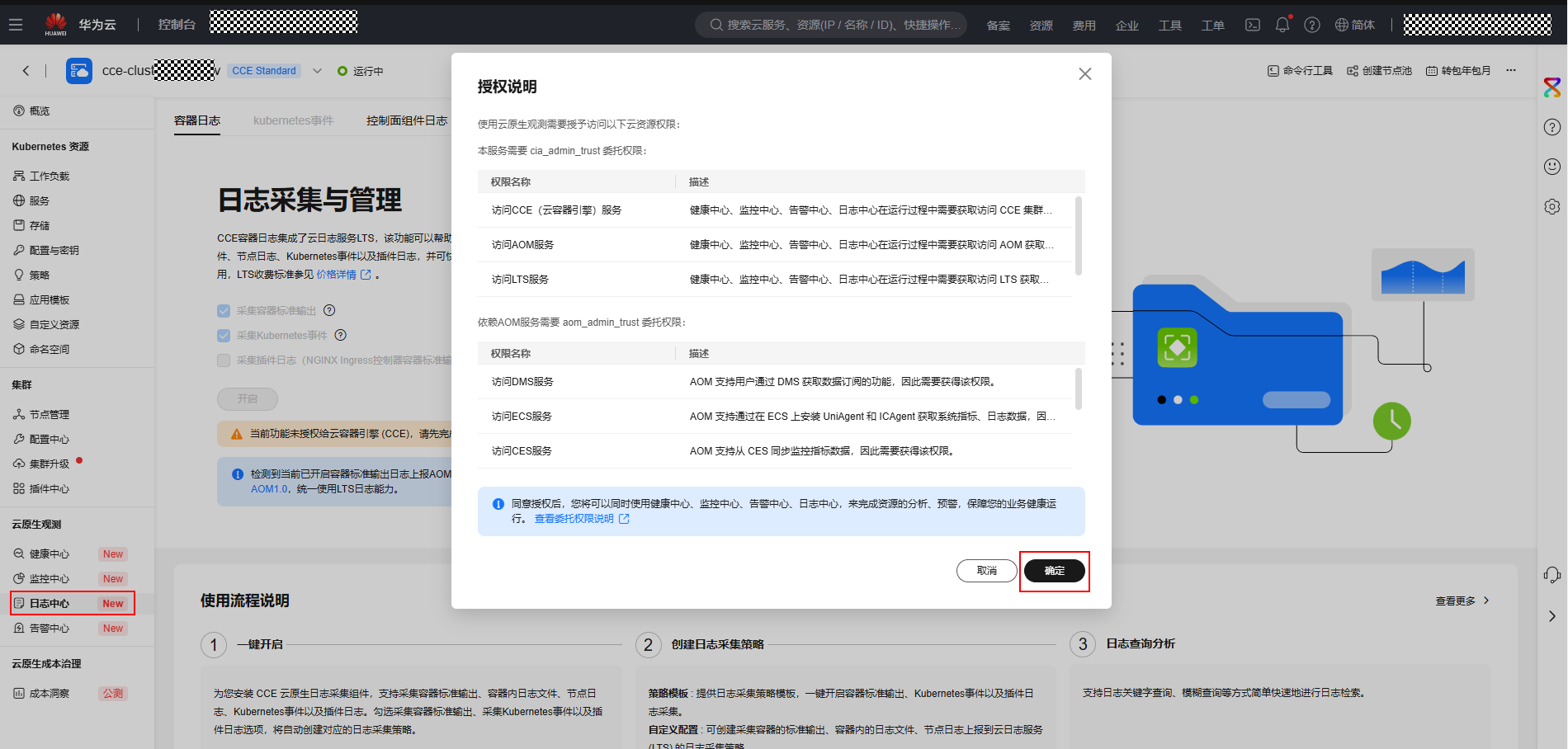Open the hamburger navigation menu
The width and height of the screenshot is (1568, 749).
coord(16,25)
